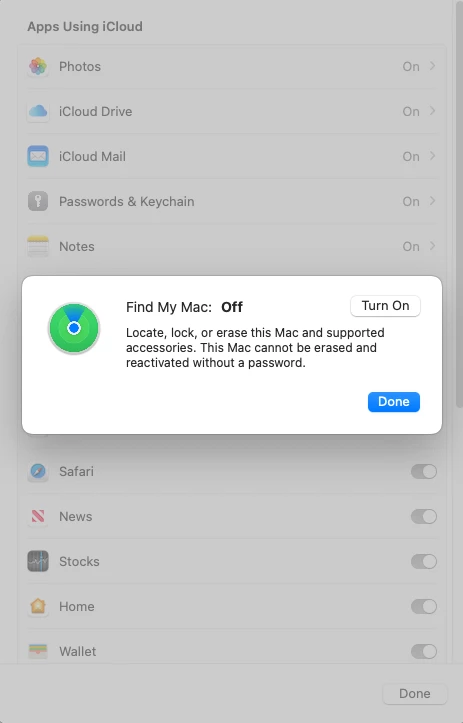Click the Notes app icon
Image resolution: width=463 pixels, height=723 pixels.
[38, 246]
